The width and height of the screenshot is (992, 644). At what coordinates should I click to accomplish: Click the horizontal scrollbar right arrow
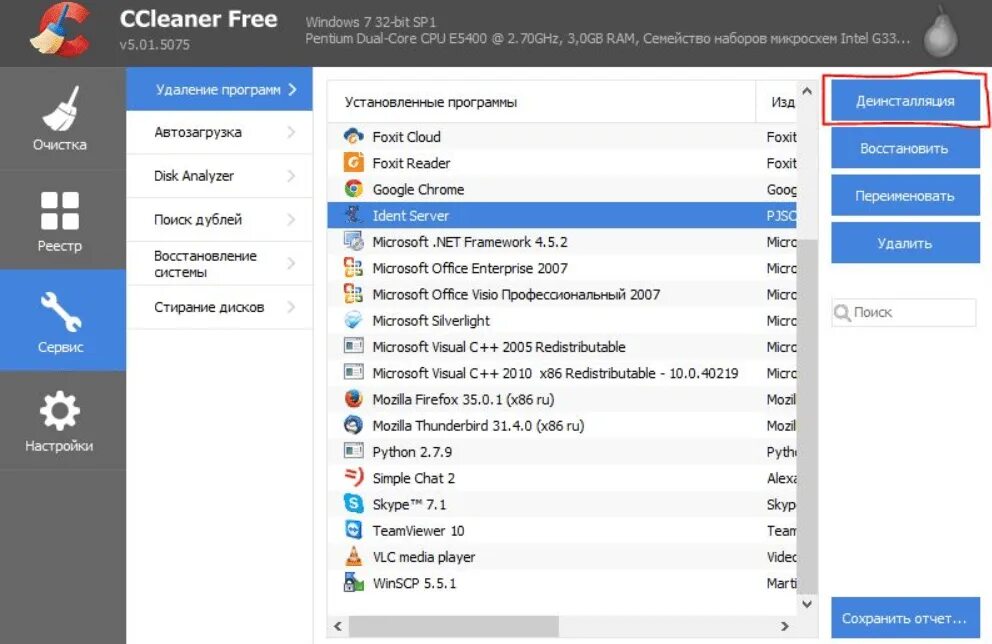784,626
